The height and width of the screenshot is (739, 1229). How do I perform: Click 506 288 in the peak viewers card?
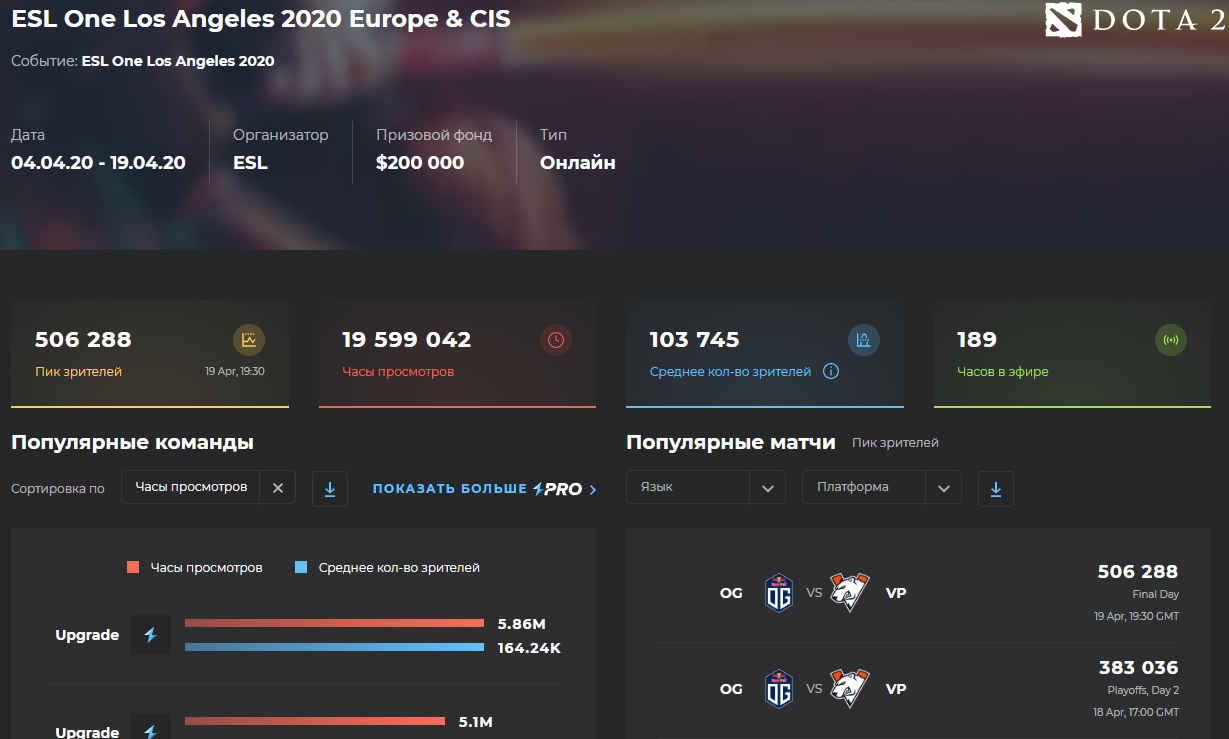83,340
